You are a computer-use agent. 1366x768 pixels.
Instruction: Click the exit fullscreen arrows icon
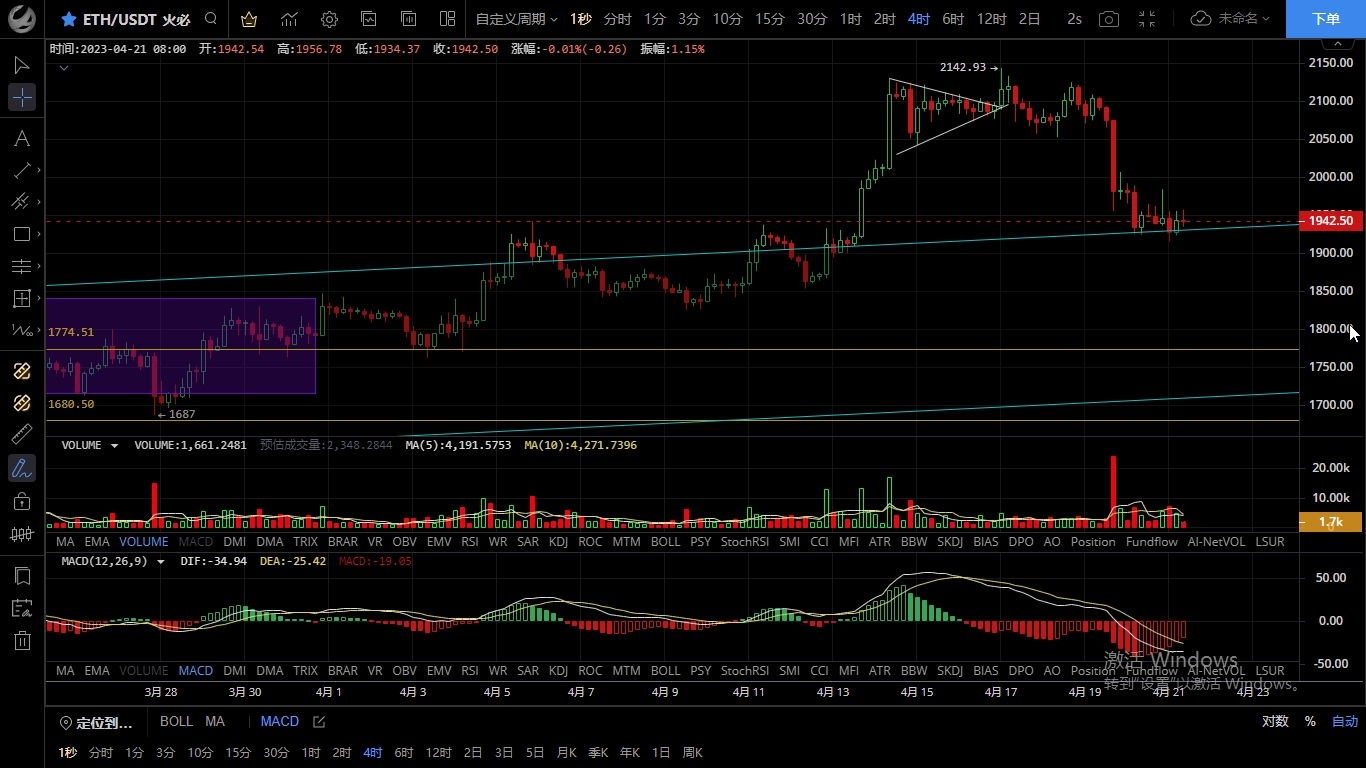pos(1147,19)
